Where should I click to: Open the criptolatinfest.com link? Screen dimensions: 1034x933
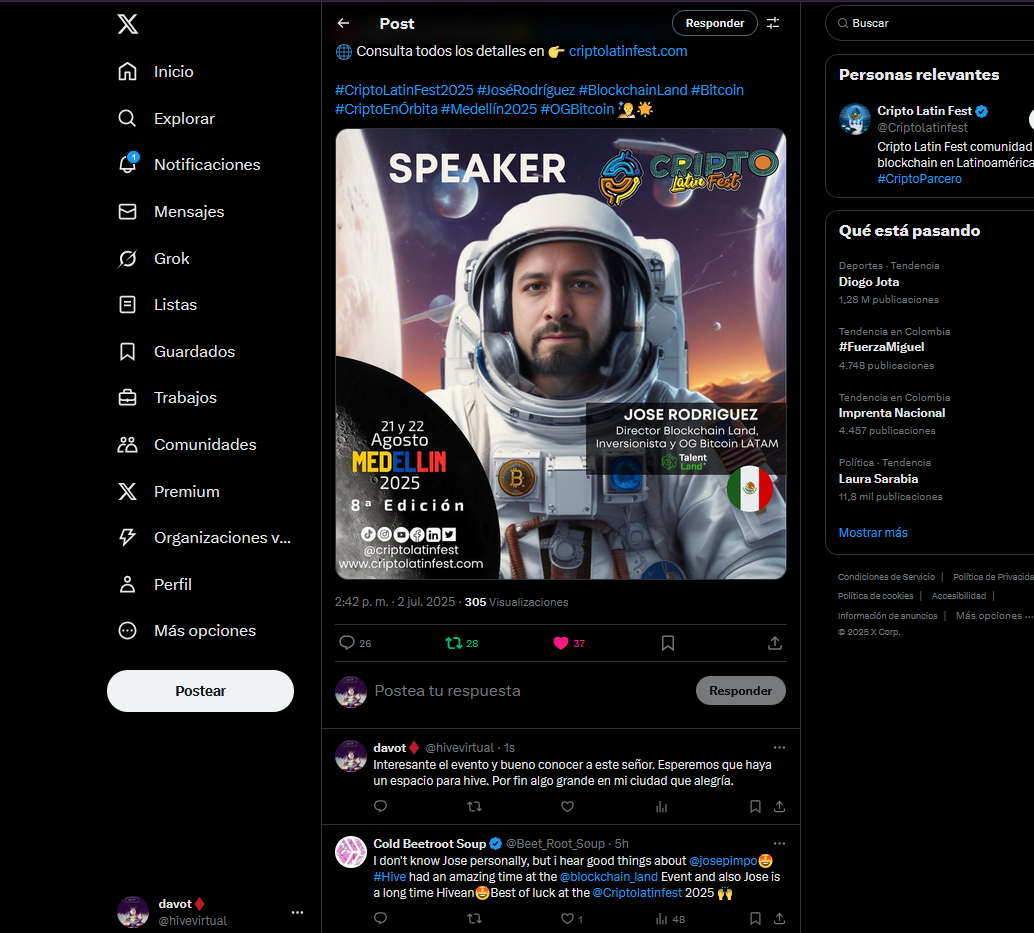628,51
